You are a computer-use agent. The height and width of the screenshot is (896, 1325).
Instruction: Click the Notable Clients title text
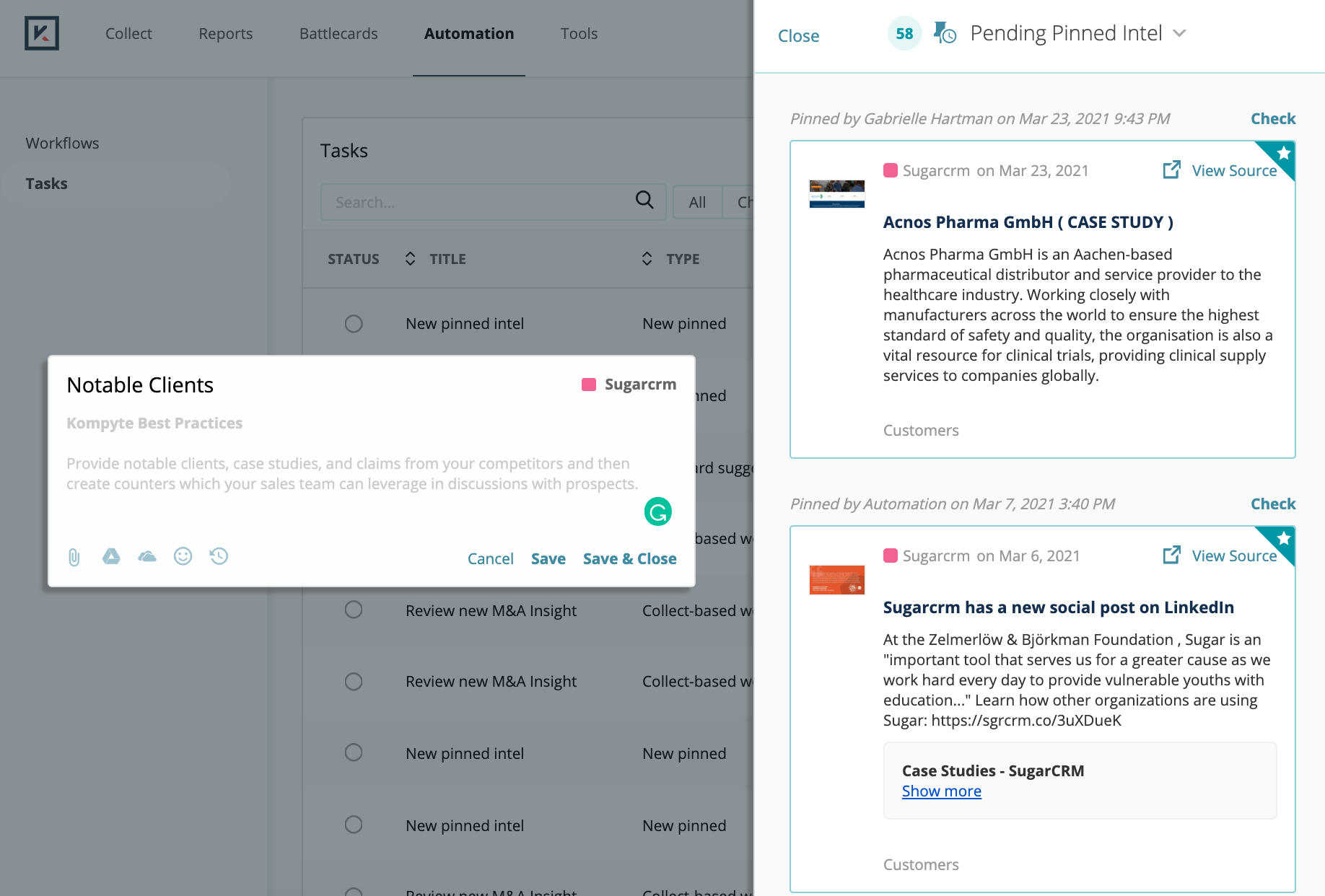coord(140,385)
